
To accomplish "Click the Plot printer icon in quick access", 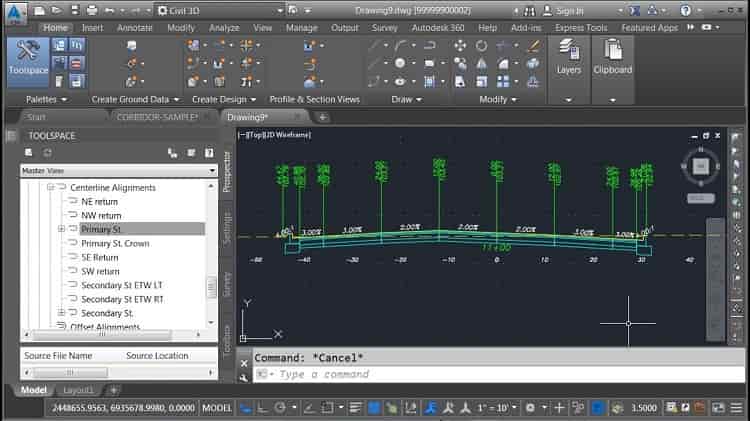I will coord(92,10).
